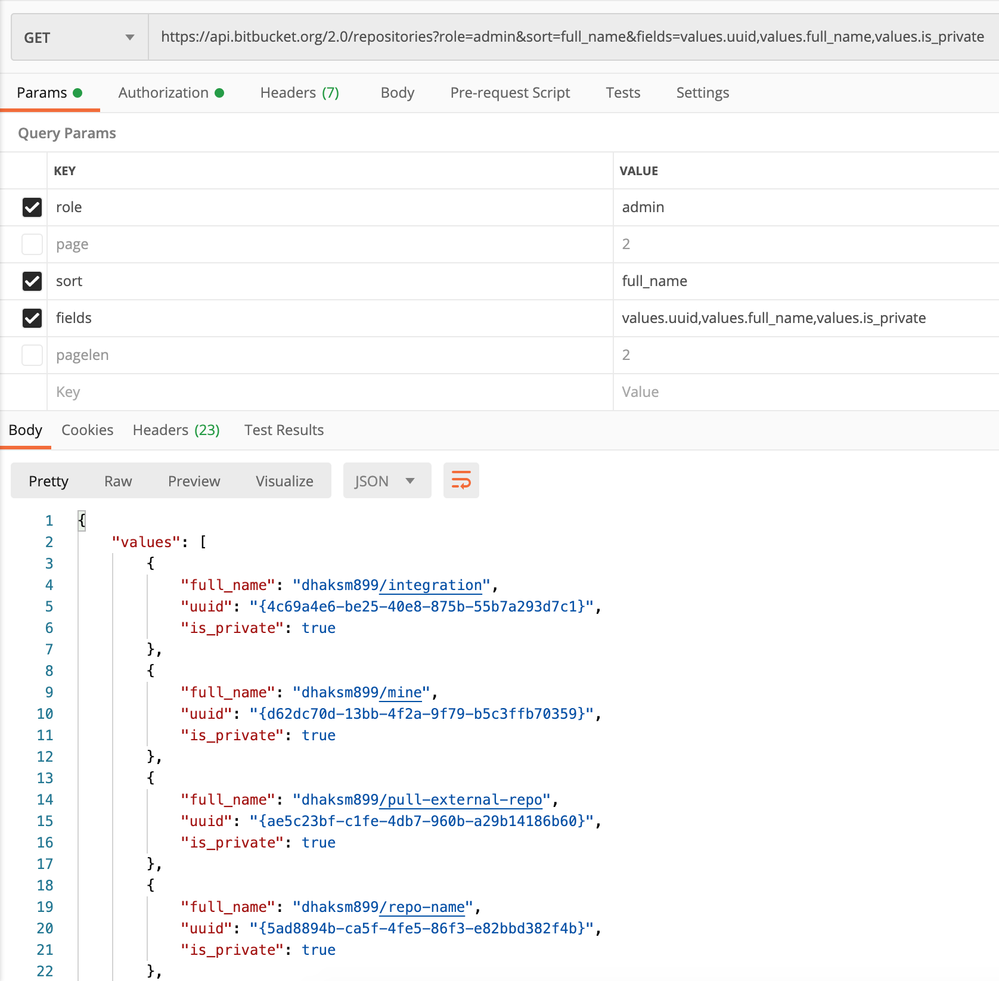Screen dimensions: 999x981
Task: Click the "values" key on line 2
Action: pyautogui.click(x=146, y=542)
